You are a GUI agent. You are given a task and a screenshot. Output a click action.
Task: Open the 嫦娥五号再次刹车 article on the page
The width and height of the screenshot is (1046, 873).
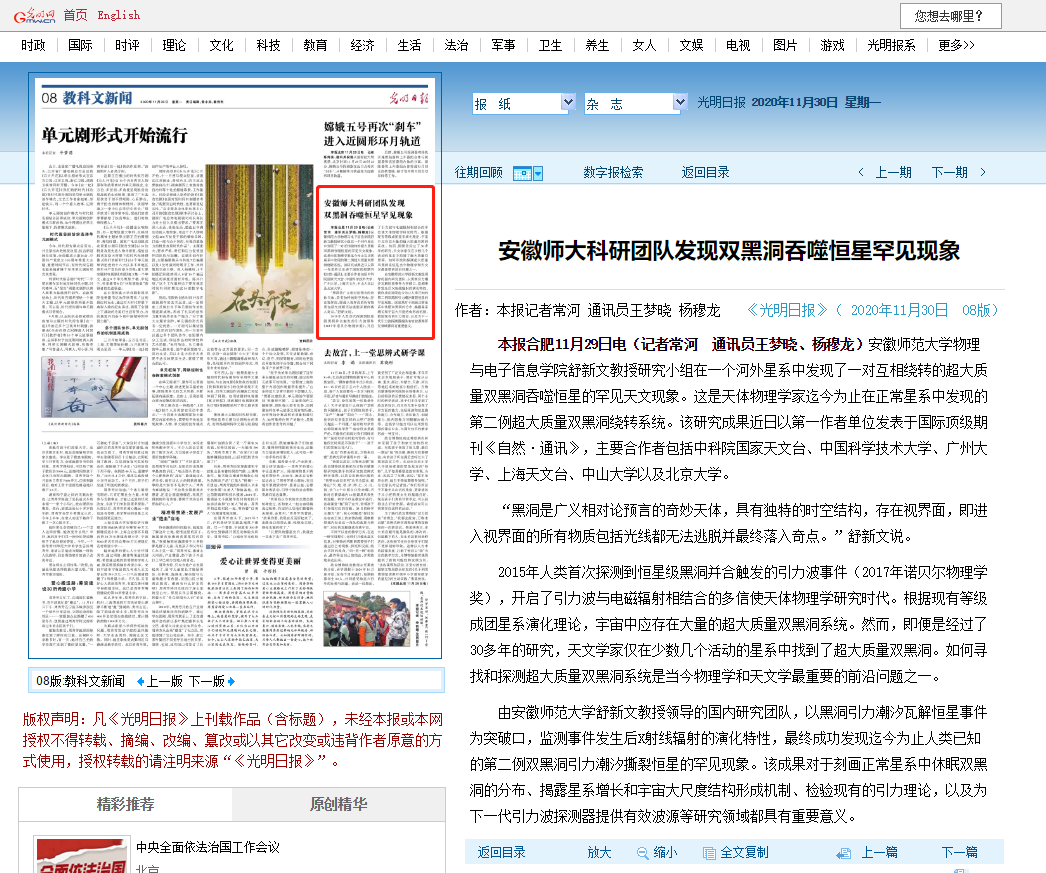coord(372,133)
